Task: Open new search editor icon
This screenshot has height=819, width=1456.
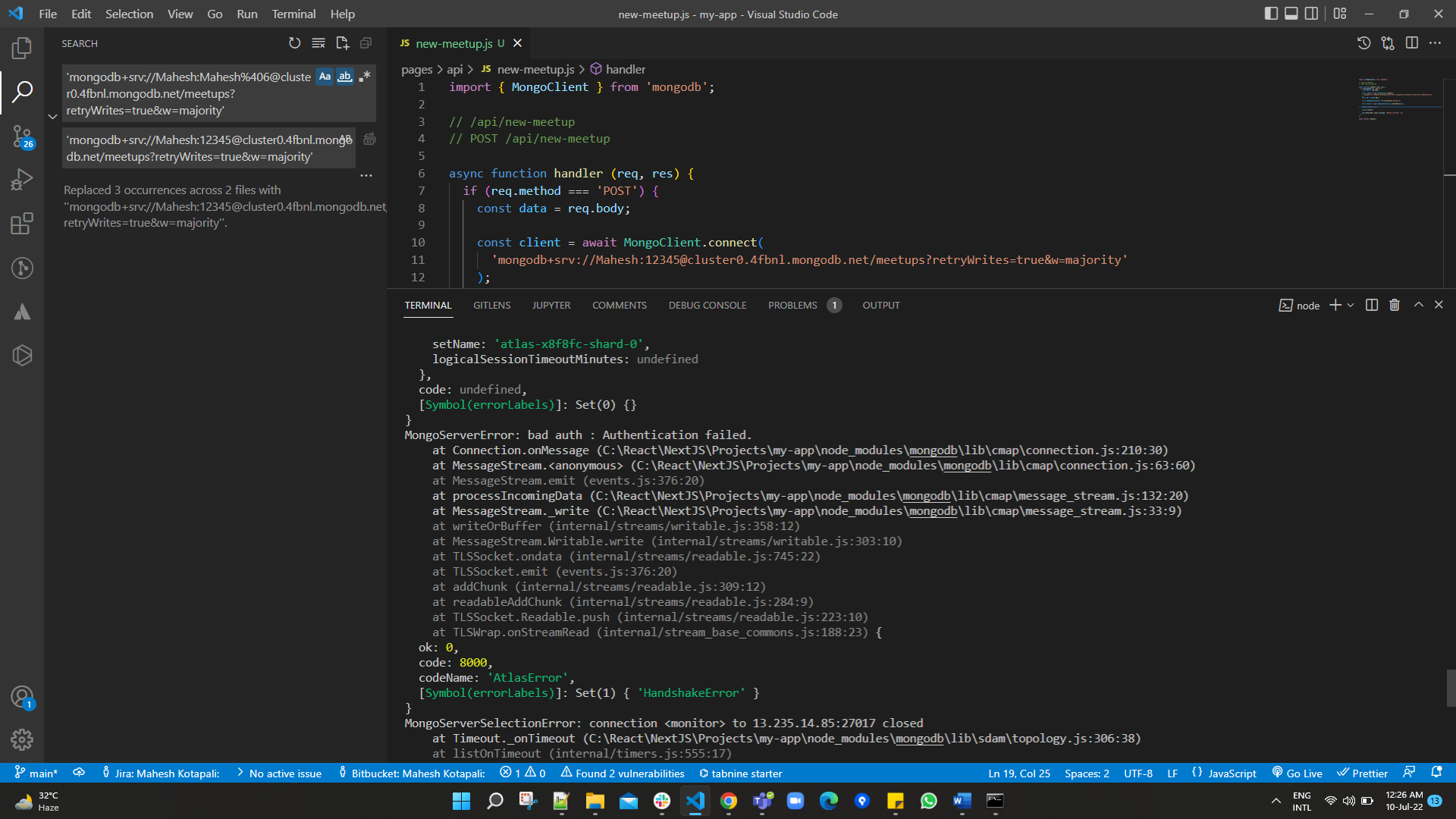Action: pos(342,43)
